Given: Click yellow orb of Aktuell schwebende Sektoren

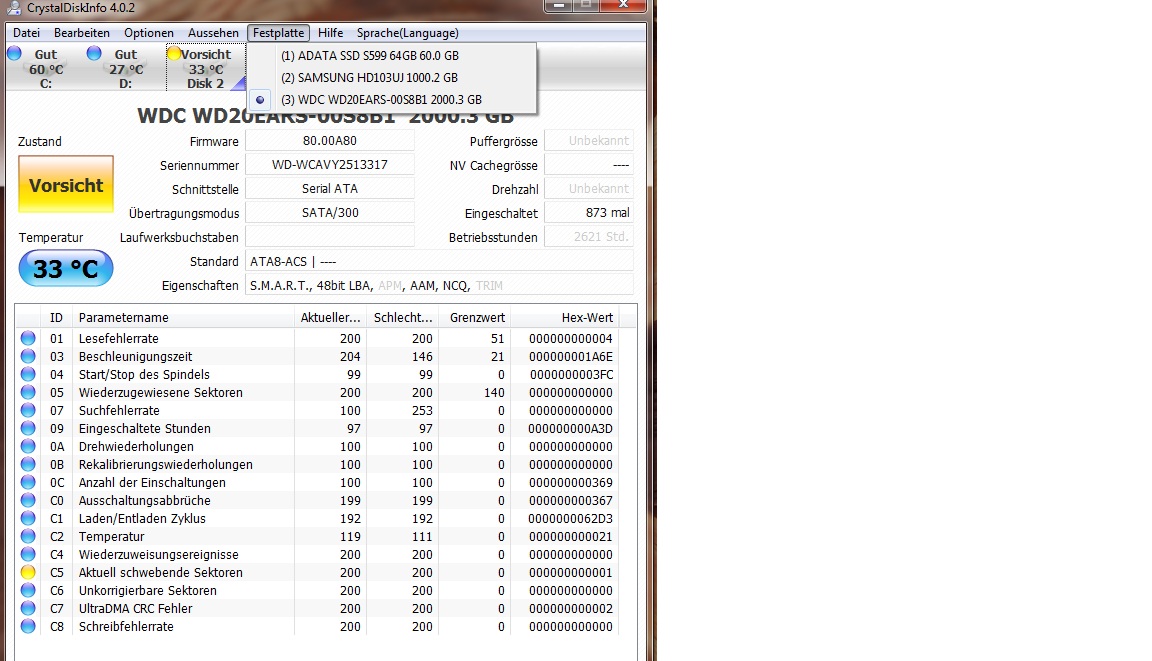Looking at the screenshot, I should [x=28, y=572].
